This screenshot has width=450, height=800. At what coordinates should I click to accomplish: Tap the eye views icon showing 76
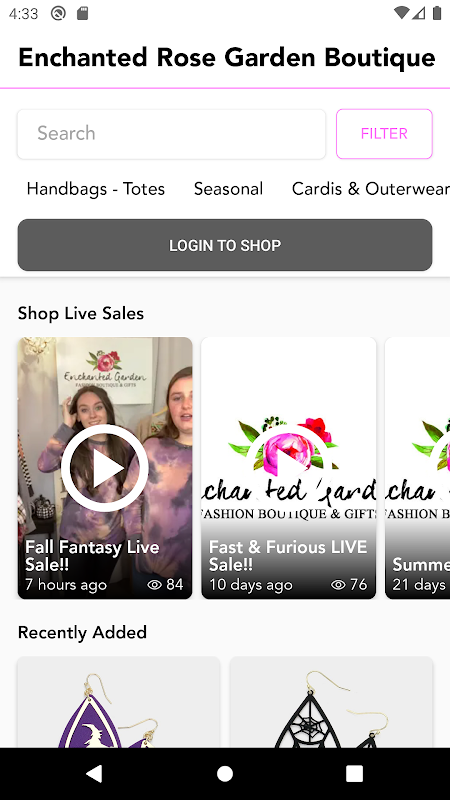[x=338, y=585]
